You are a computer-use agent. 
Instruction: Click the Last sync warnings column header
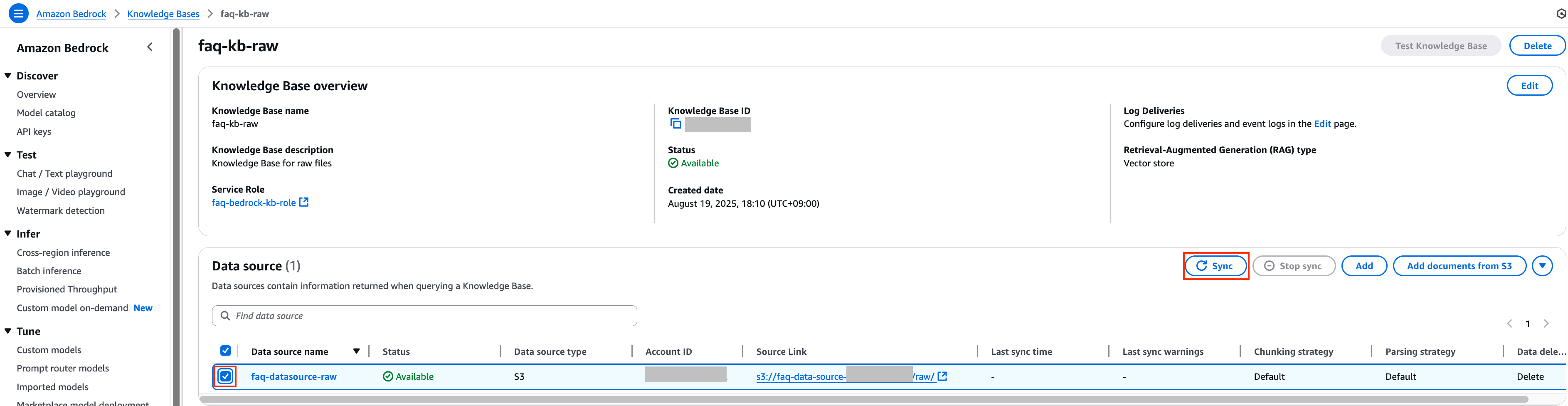[1163, 352]
